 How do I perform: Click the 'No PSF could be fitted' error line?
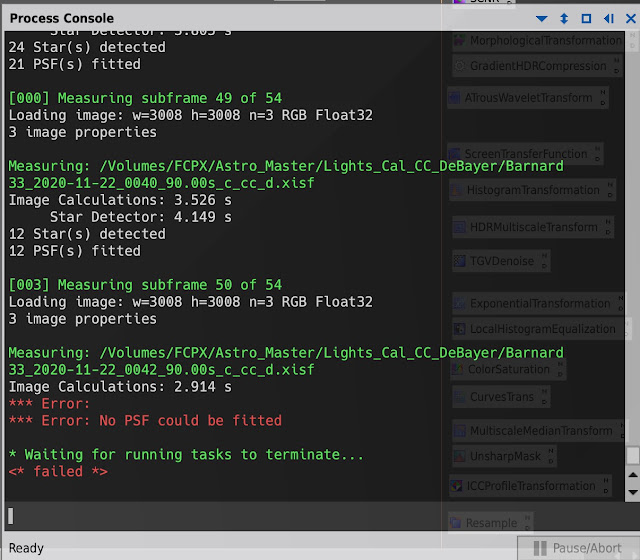point(145,420)
